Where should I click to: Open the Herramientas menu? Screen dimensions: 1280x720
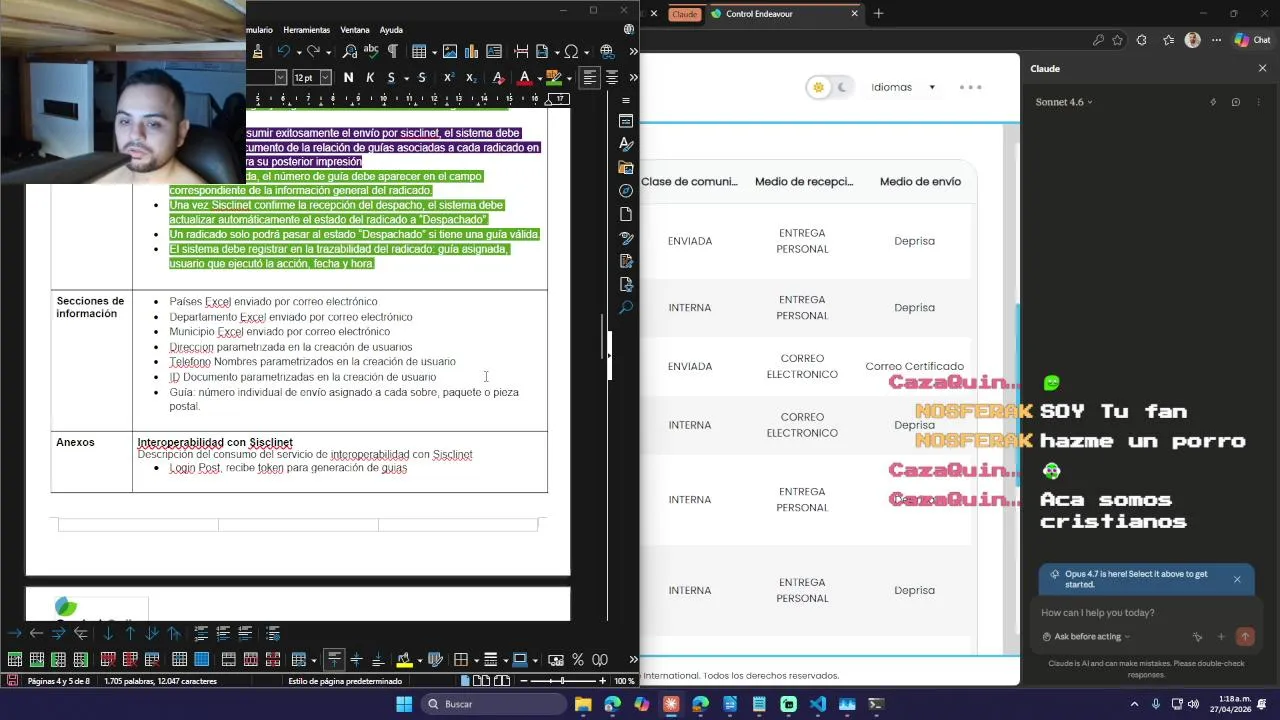point(306,30)
